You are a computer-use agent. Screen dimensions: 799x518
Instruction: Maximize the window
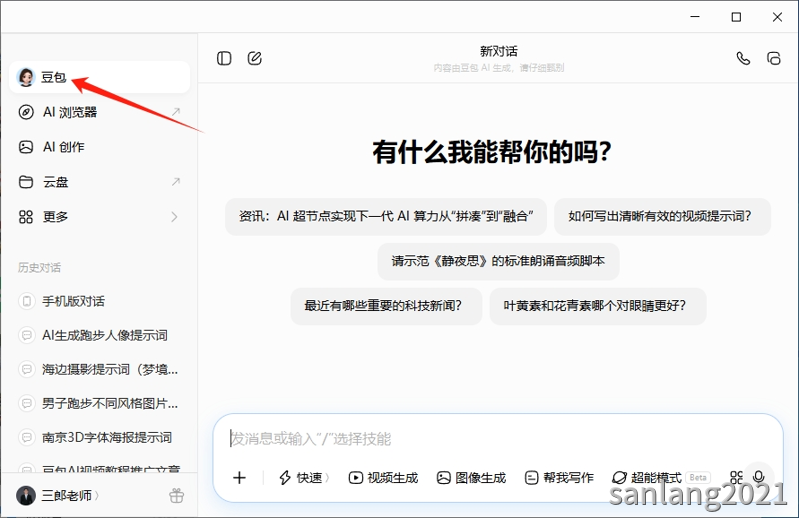(x=736, y=17)
